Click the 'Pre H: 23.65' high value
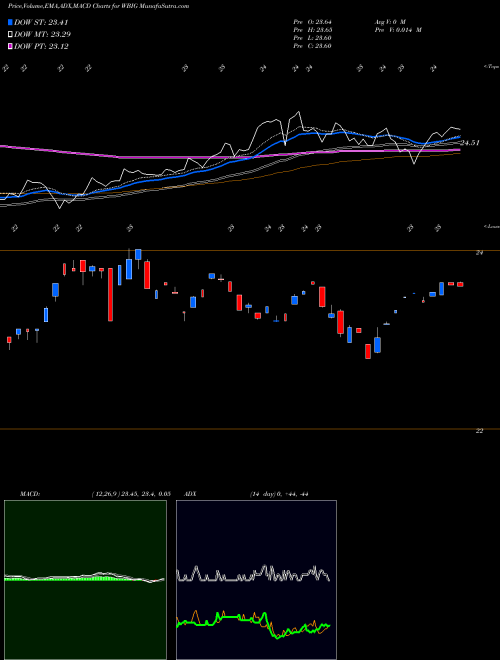Image resolution: width=500 pixels, height=660 pixels. coord(313,30)
